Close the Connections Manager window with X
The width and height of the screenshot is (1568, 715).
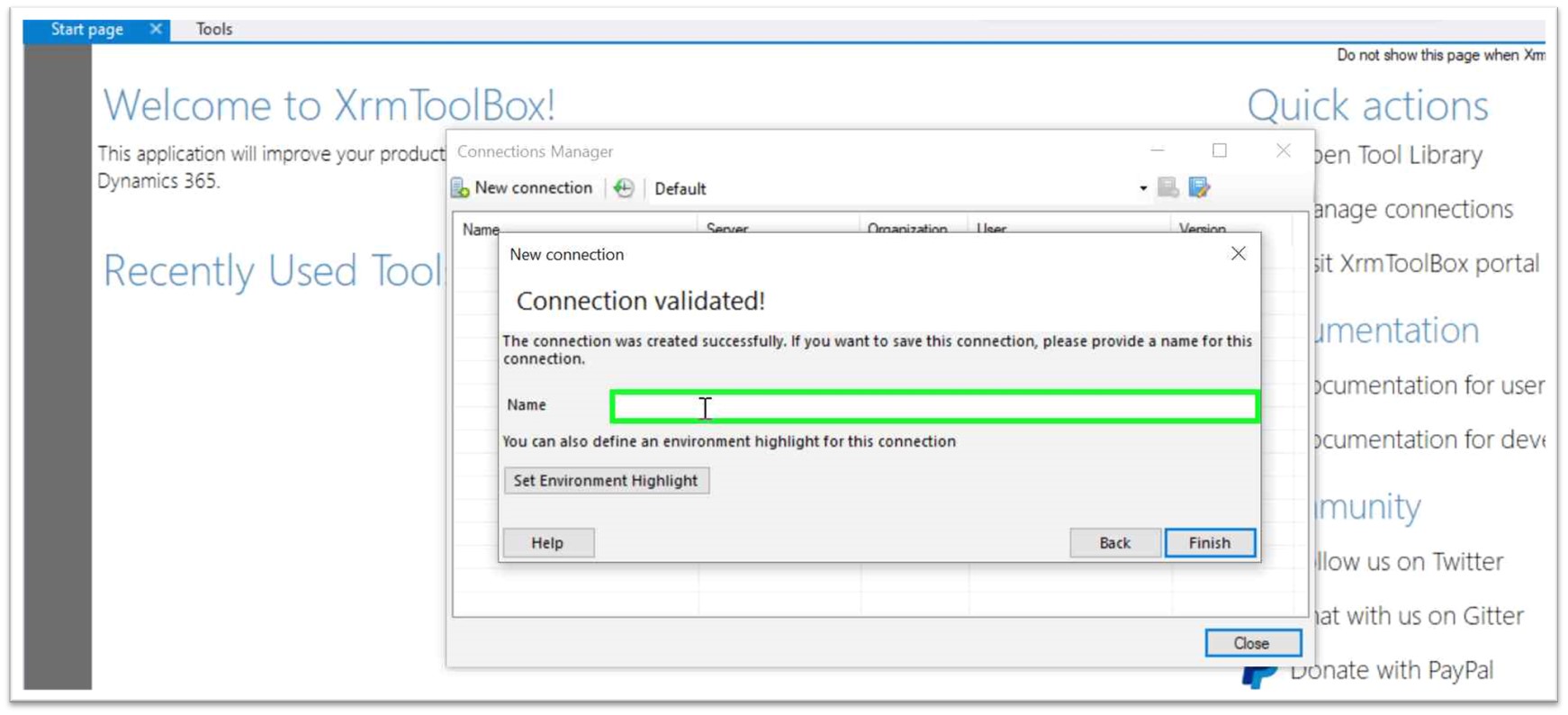(1284, 150)
